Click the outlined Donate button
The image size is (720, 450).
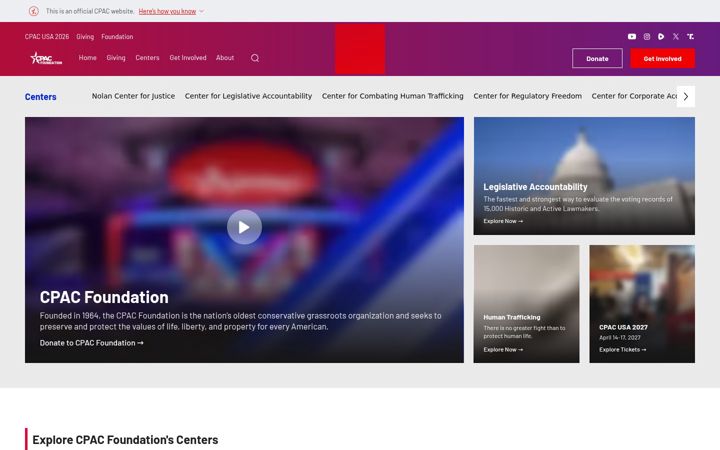[597, 58]
